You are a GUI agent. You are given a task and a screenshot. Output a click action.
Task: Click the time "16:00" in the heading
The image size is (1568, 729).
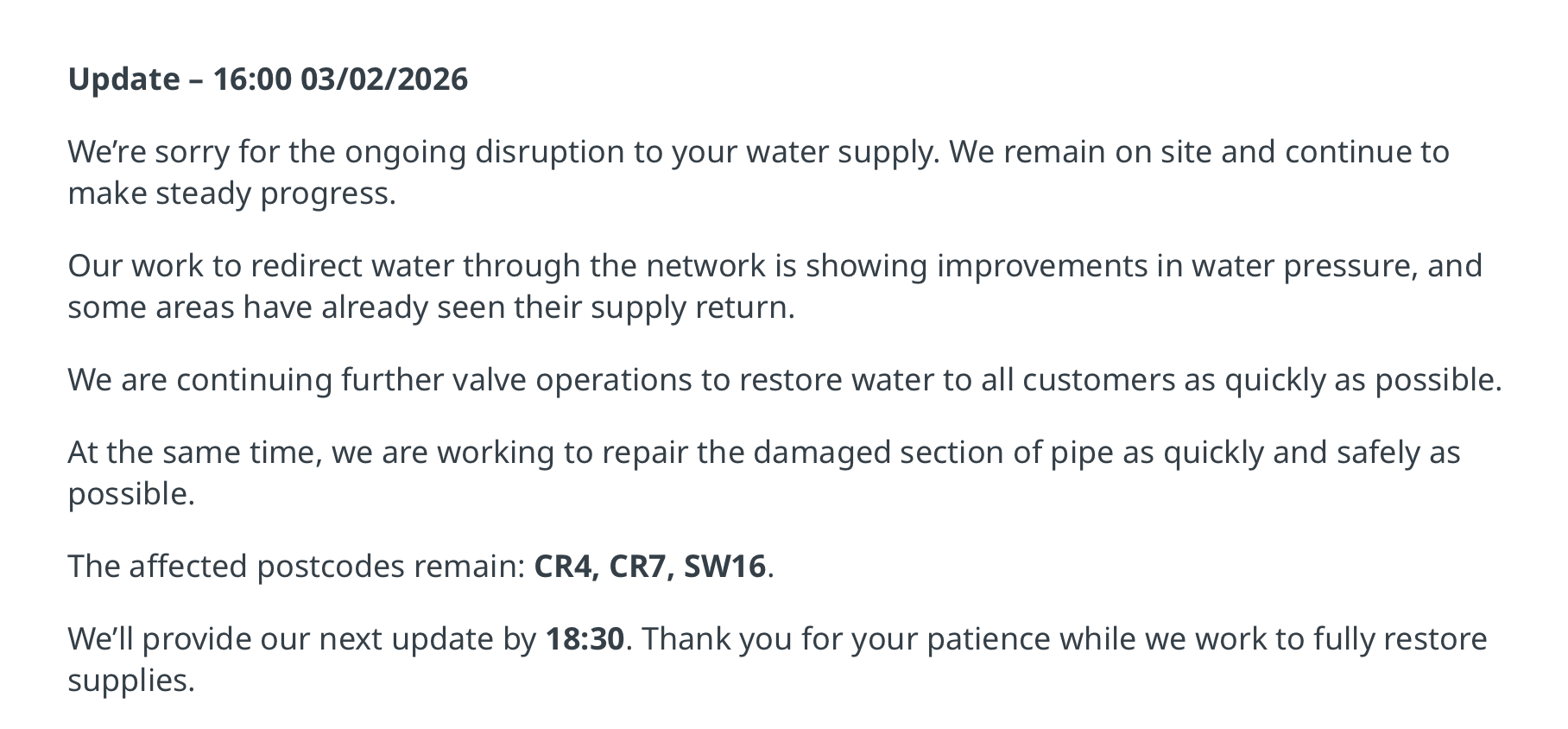tap(252, 79)
